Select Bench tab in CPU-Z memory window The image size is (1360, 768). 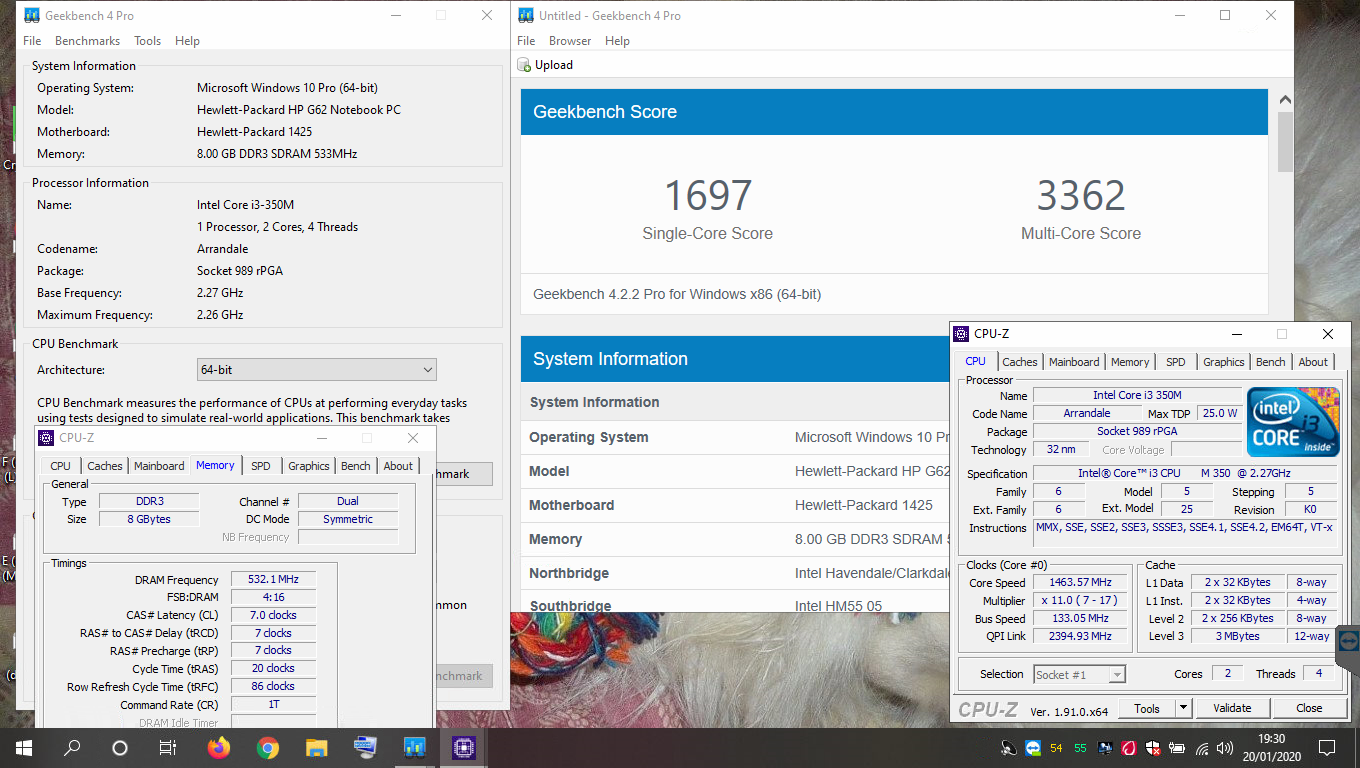click(355, 466)
